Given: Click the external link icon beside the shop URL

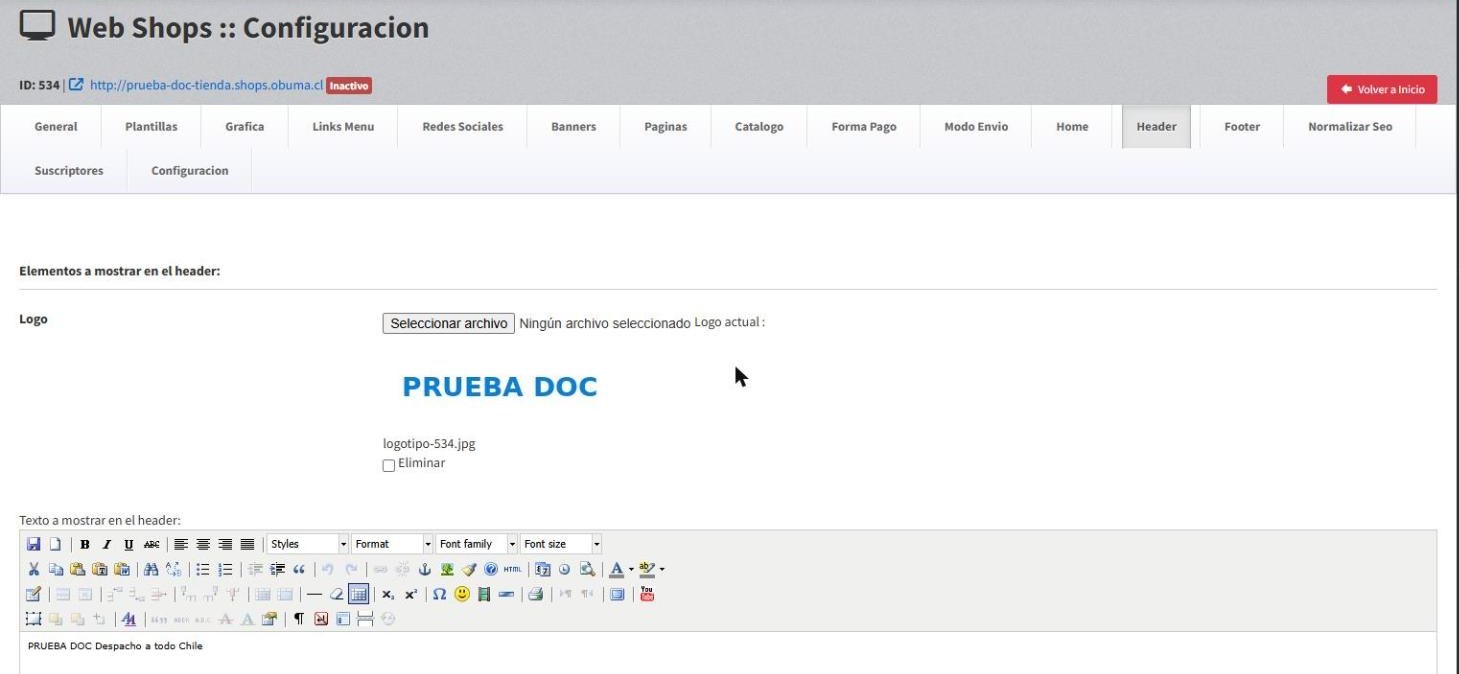Looking at the screenshot, I should [76, 86].
